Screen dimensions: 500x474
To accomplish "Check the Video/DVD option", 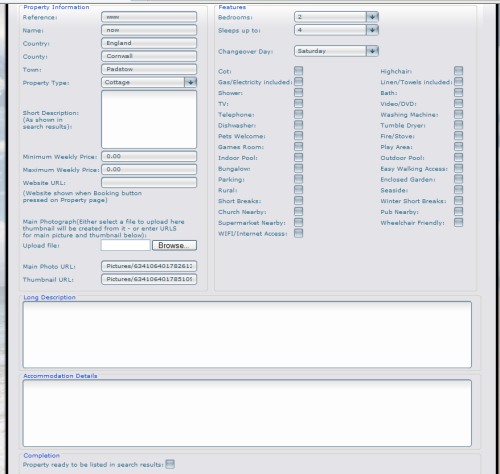I will point(459,103).
